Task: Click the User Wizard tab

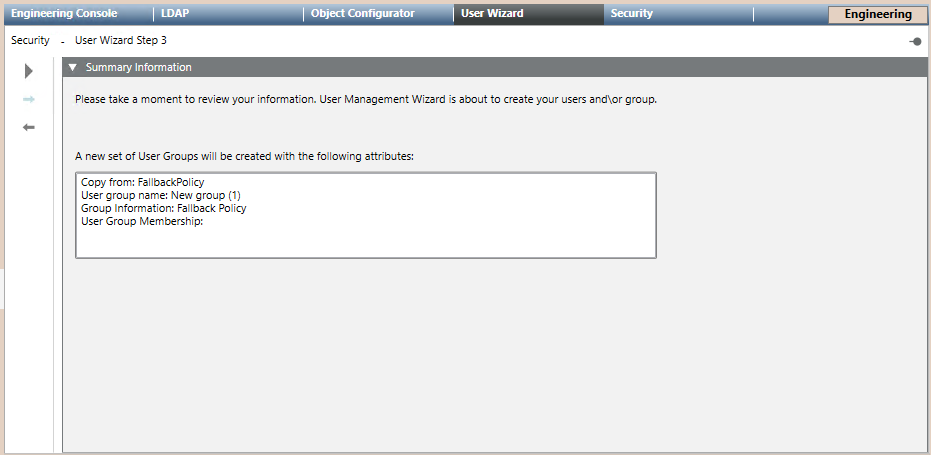Action: click(492, 14)
